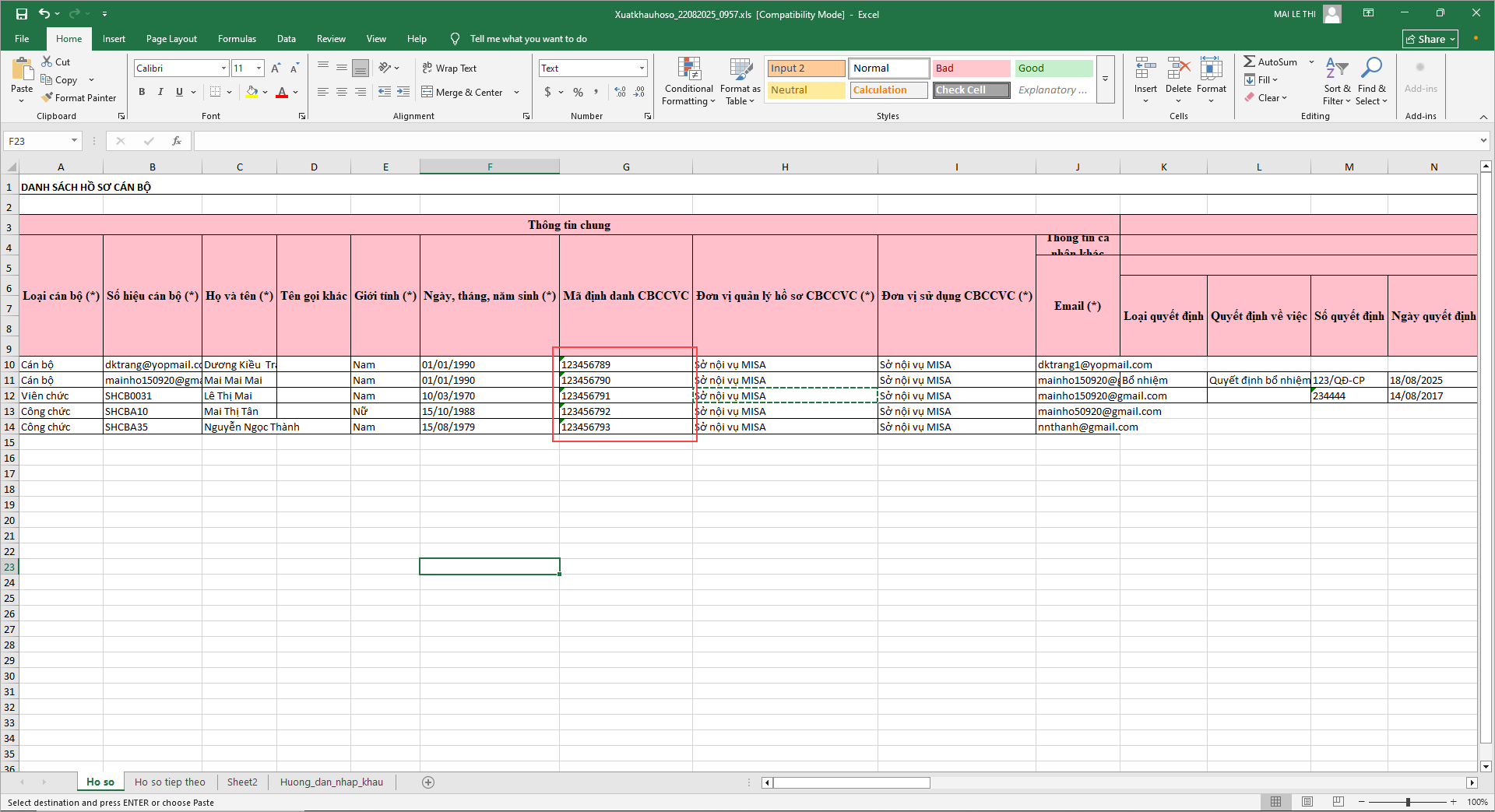Screen dimensions: 1495x812
Task: Click the Insert Function fx icon
Action: 177,141
